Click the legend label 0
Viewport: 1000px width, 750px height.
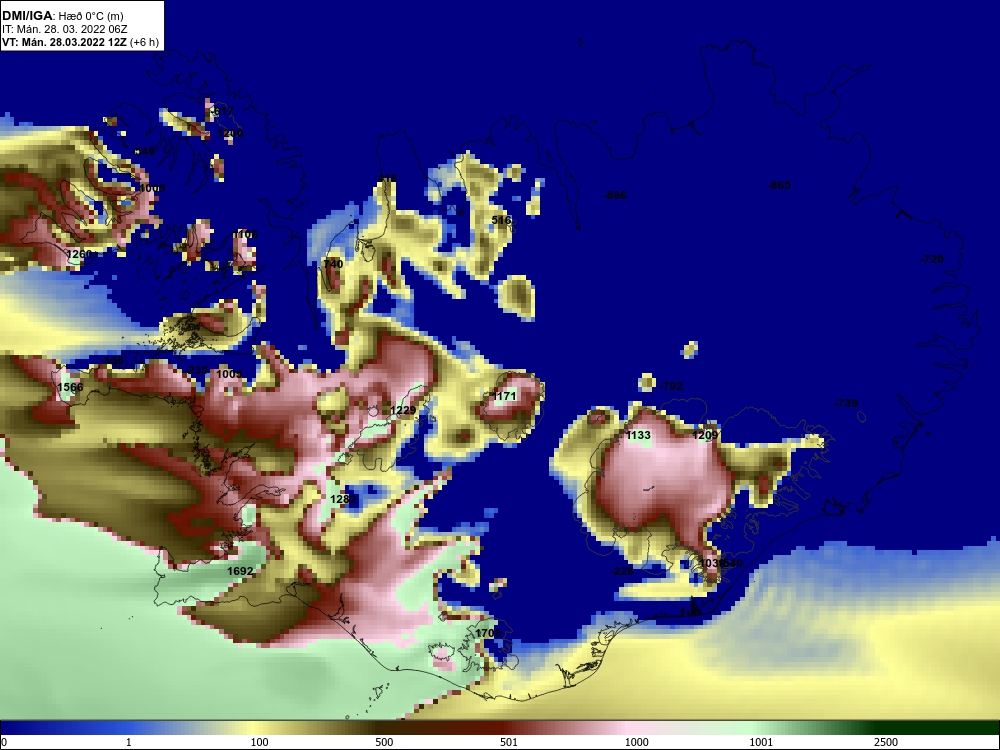[4, 742]
